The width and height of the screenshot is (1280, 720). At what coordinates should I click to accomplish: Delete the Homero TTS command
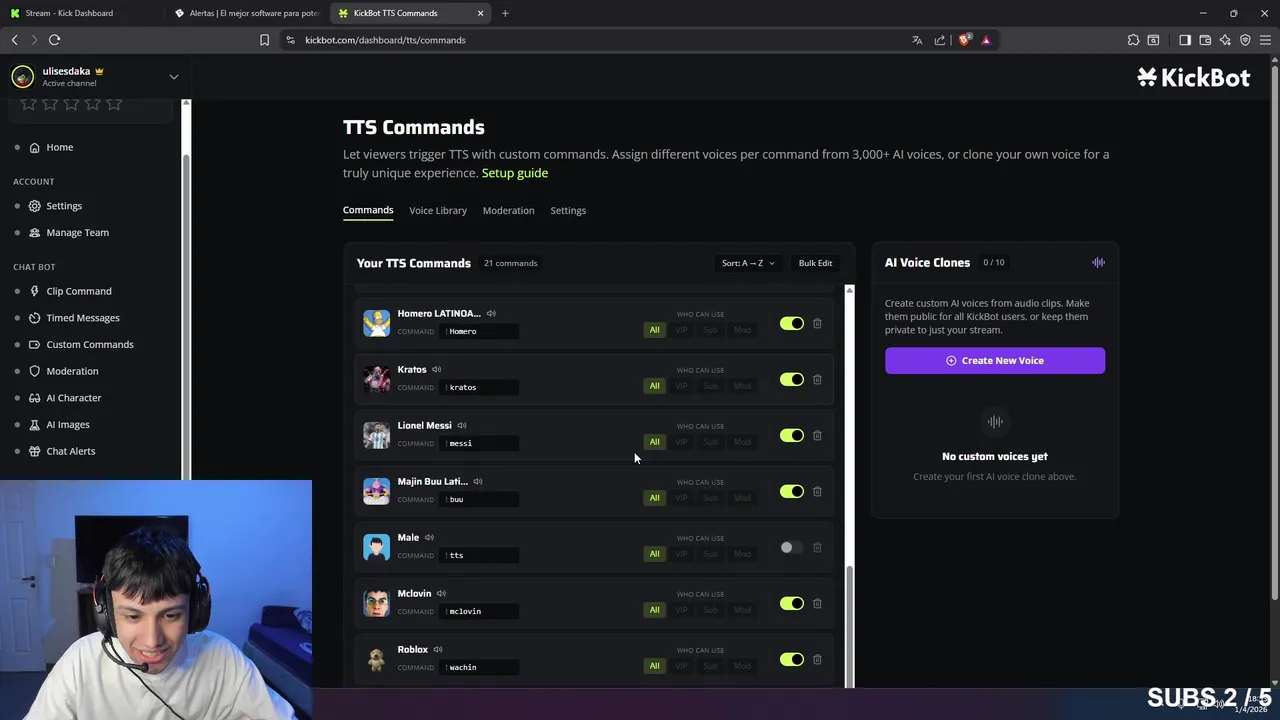817,324
